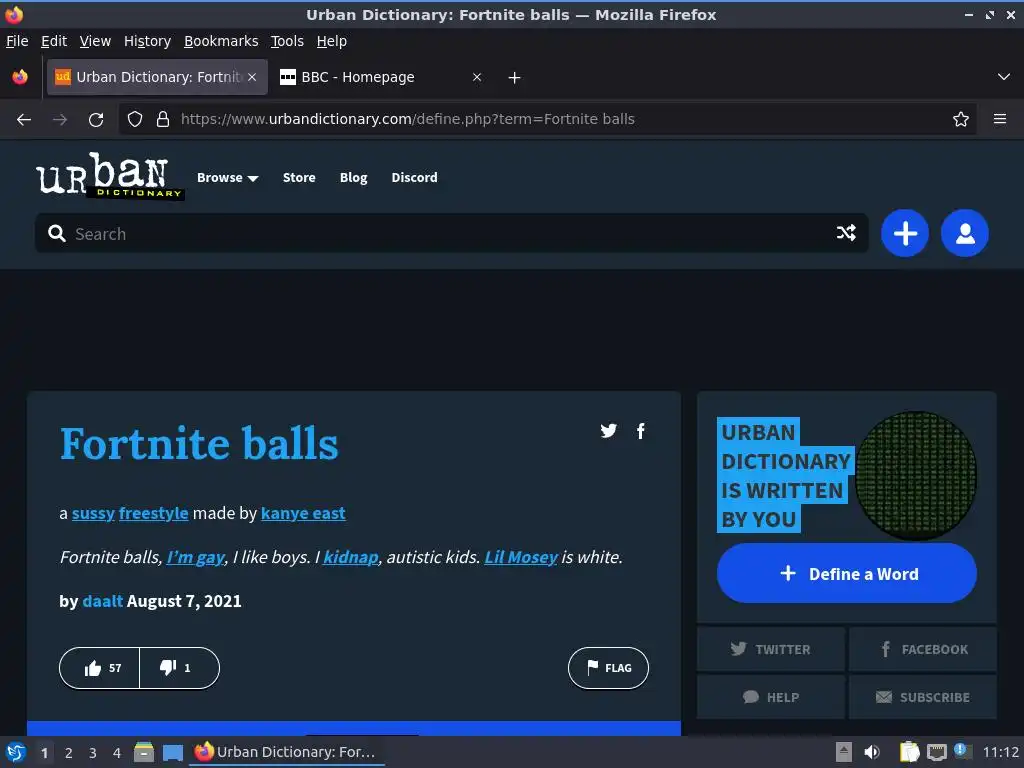
Task: Share the definition on Facebook icon
Action: (x=641, y=431)
